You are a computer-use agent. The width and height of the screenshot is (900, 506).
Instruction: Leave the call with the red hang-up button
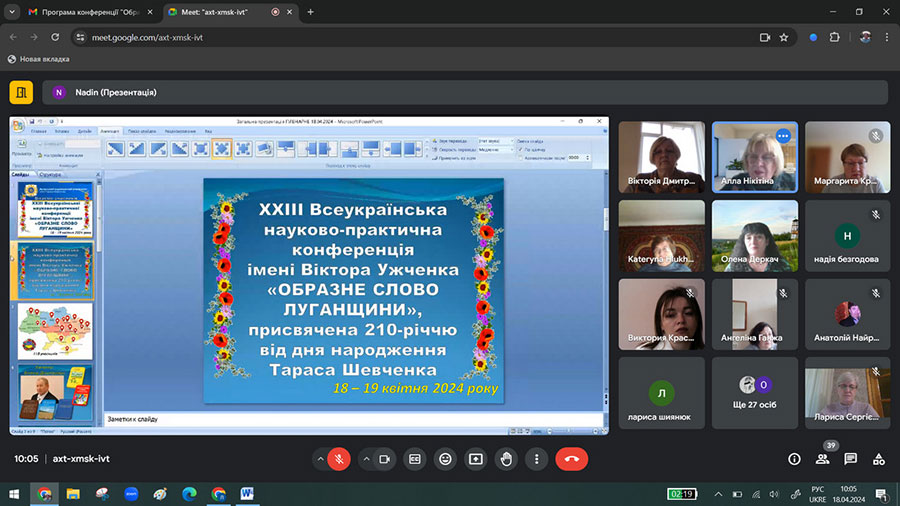coord(572,459)
